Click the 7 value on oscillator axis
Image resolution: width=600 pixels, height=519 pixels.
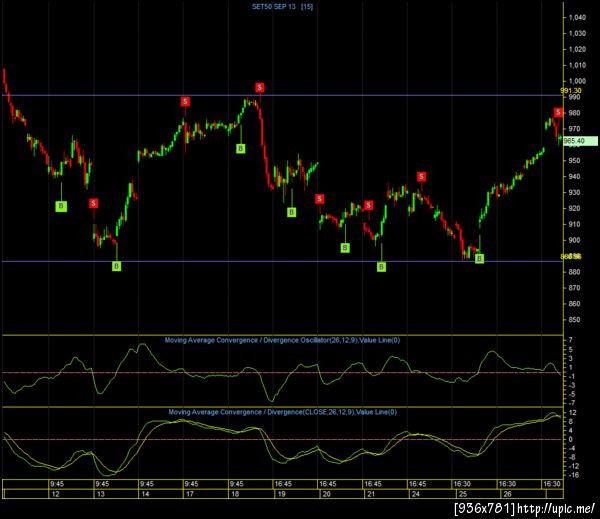tap(571, 340)
